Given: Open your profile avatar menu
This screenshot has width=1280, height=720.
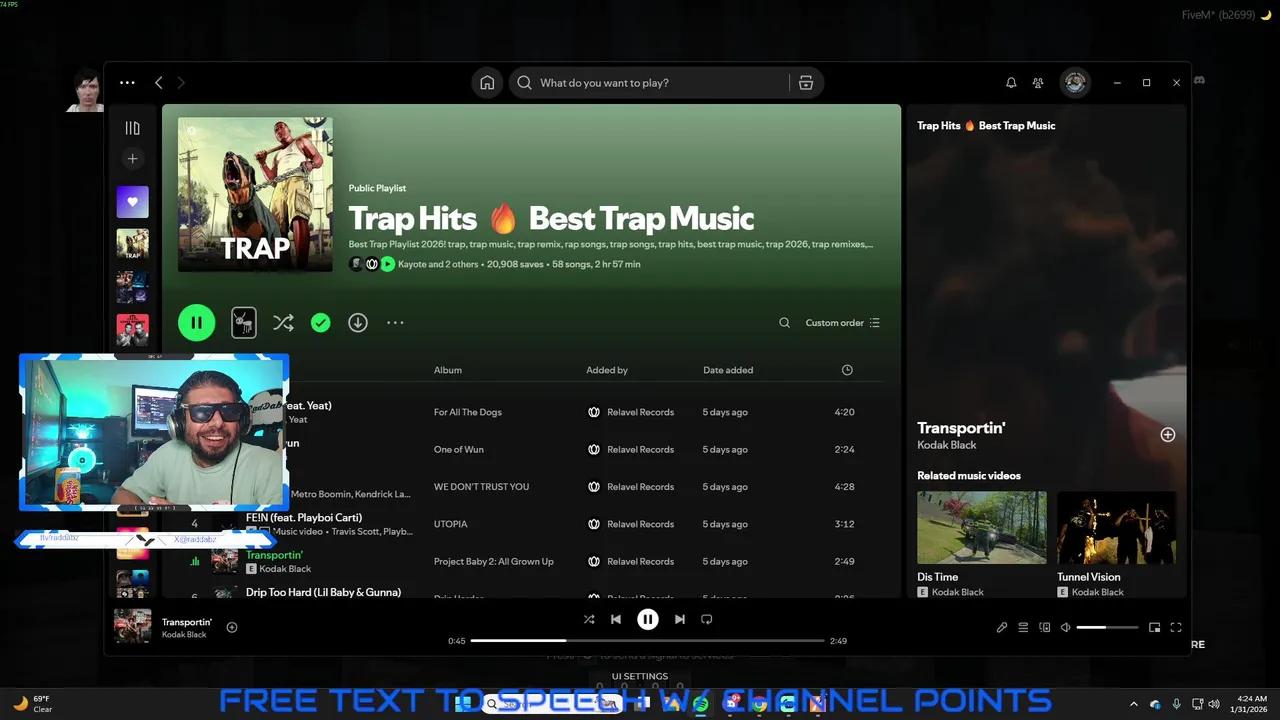Looking at the screenshot, I should (x=1075, y=82).
